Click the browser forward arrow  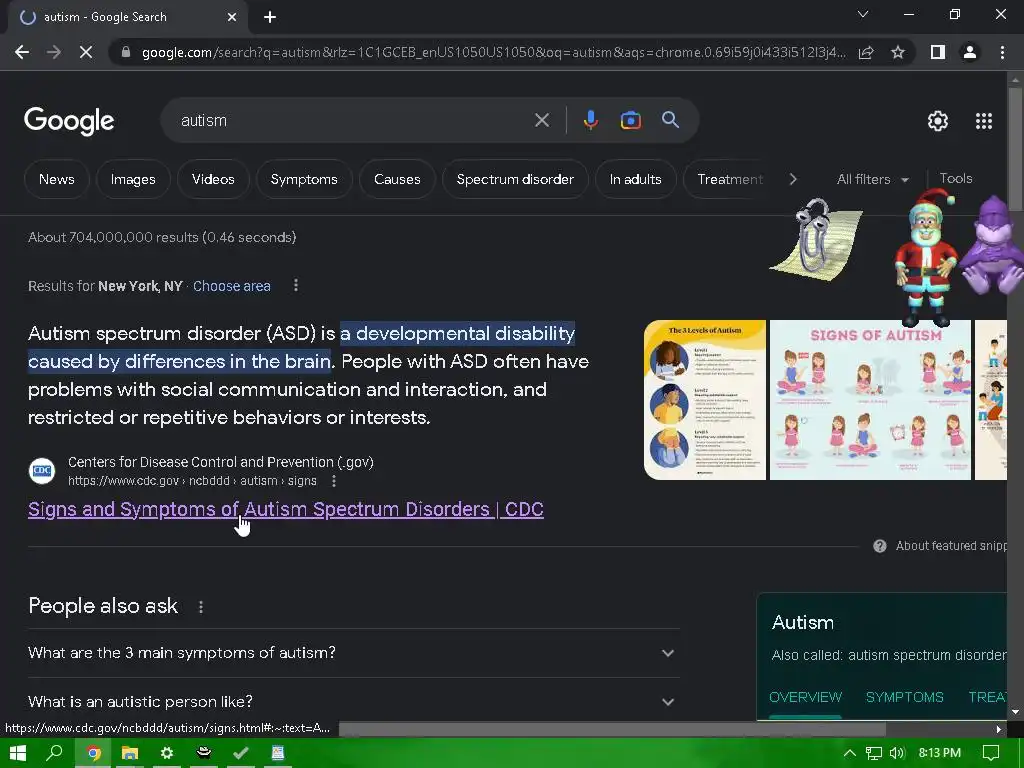[54, 52]
